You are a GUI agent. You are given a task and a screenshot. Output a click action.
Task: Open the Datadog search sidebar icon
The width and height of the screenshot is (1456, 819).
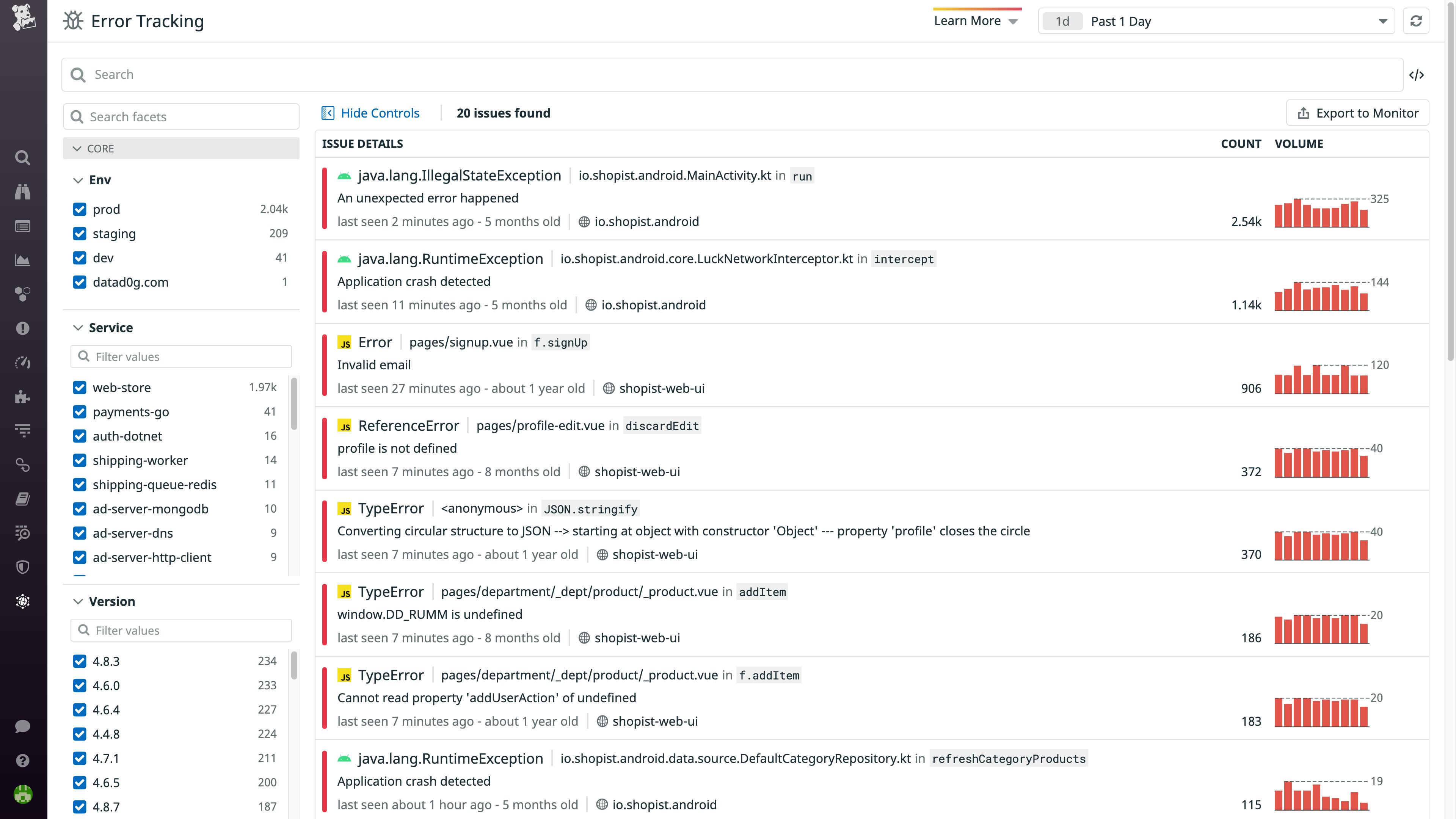tap(23, 158)
